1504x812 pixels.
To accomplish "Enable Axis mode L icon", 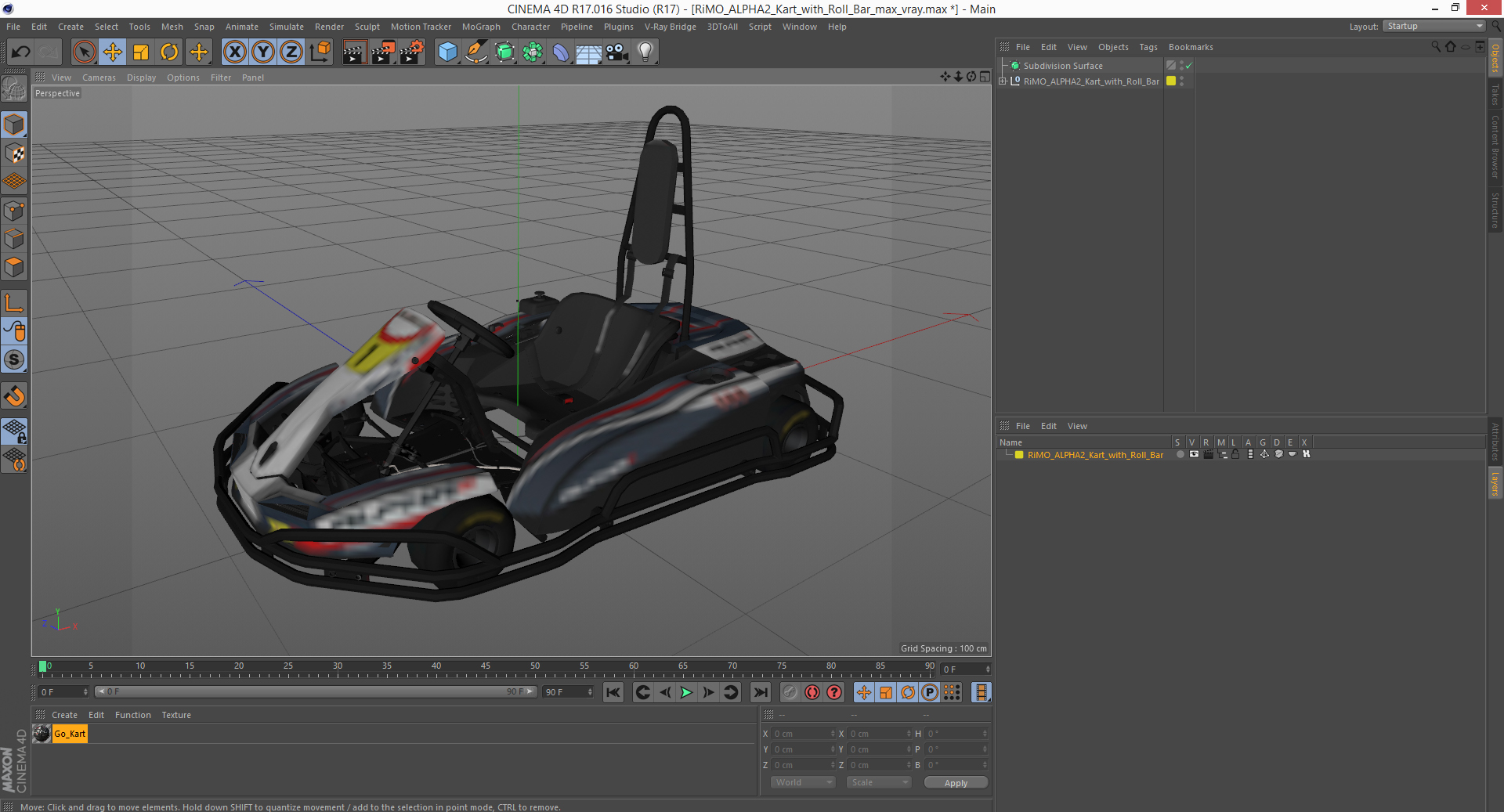I will pos(14,303).
